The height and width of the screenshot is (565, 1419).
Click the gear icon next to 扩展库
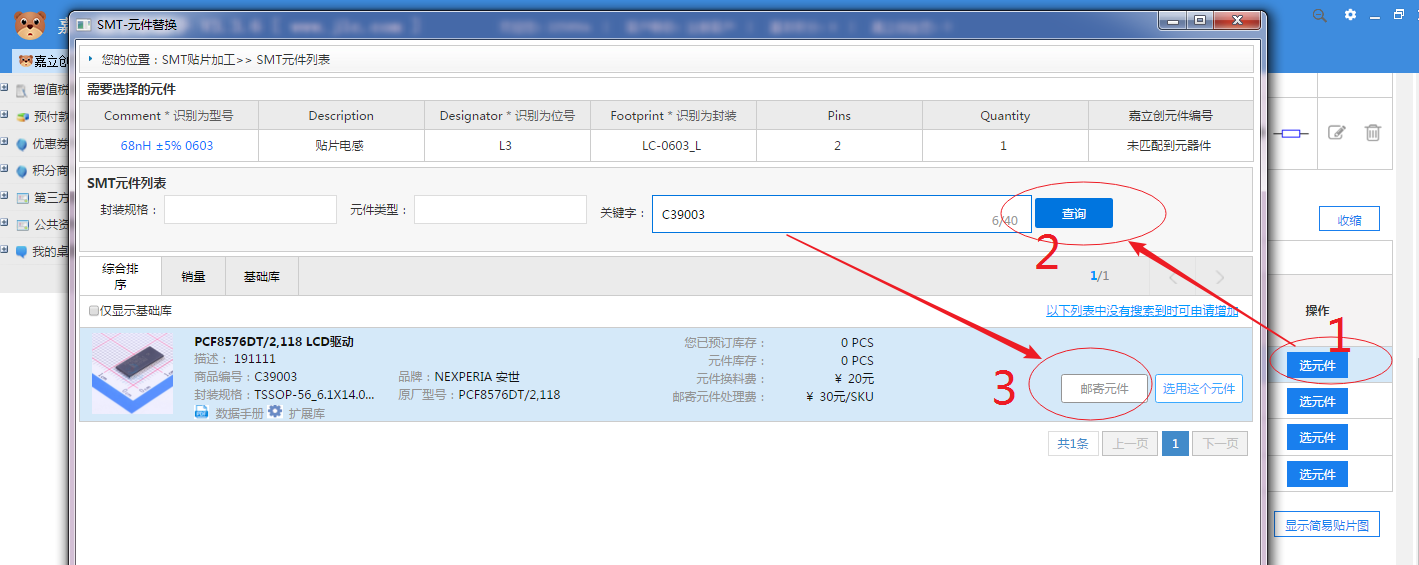[275, 412]
